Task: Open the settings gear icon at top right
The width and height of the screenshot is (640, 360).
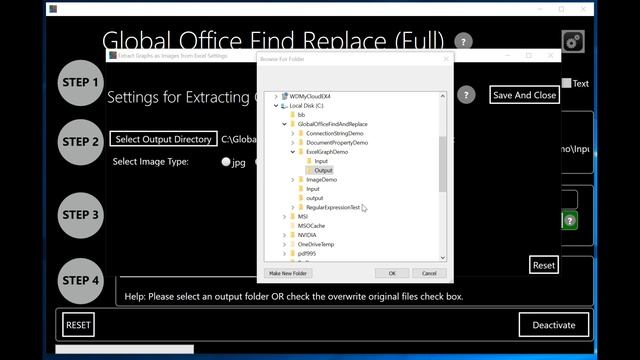Action: (x=573, y=41)
